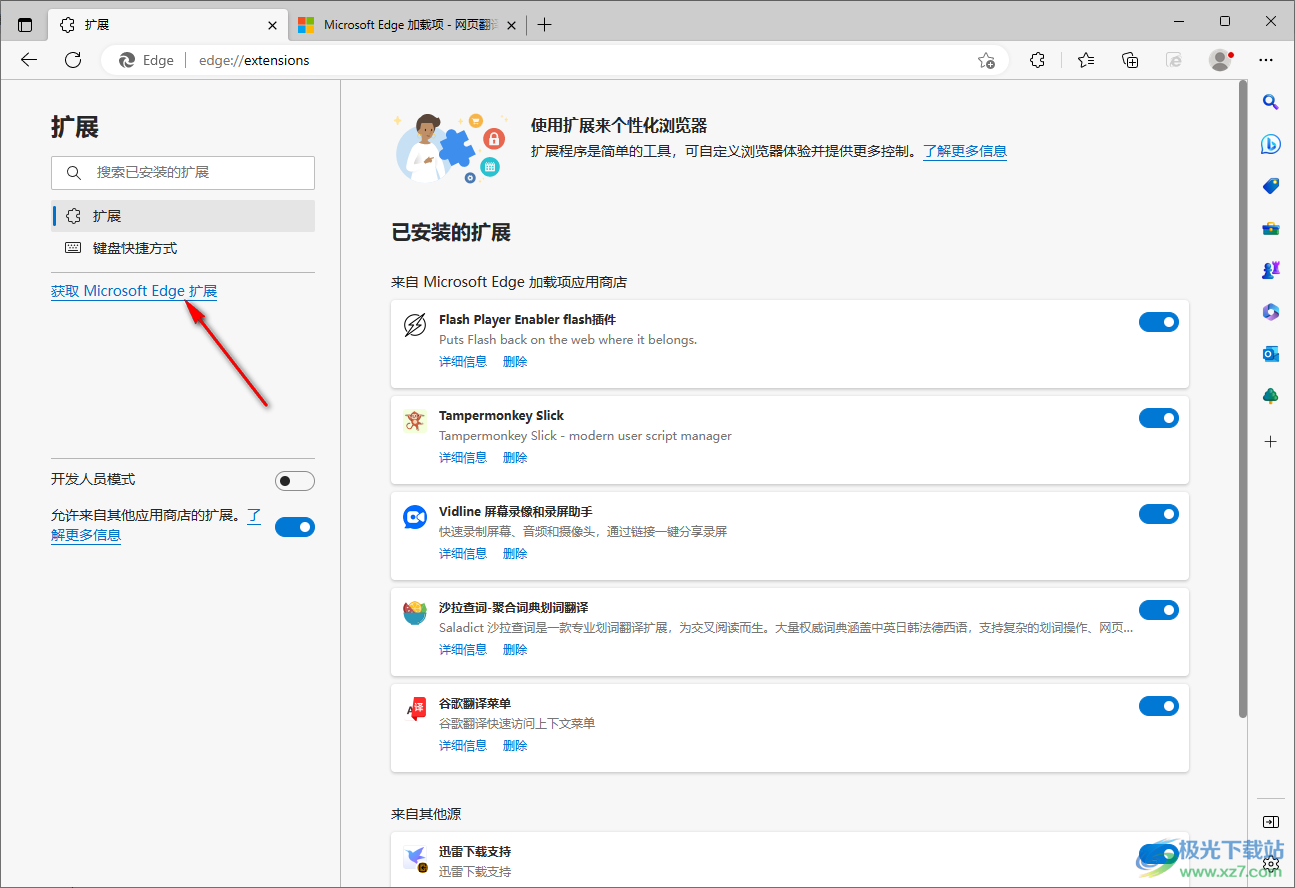
Task: Click the 搜索已安装的扩展 search field
Action: click(x=183, y=172)
